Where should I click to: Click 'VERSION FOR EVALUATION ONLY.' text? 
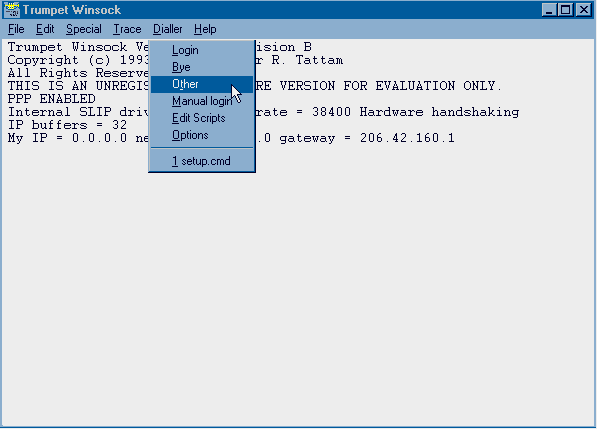click(x=391, y=86)
